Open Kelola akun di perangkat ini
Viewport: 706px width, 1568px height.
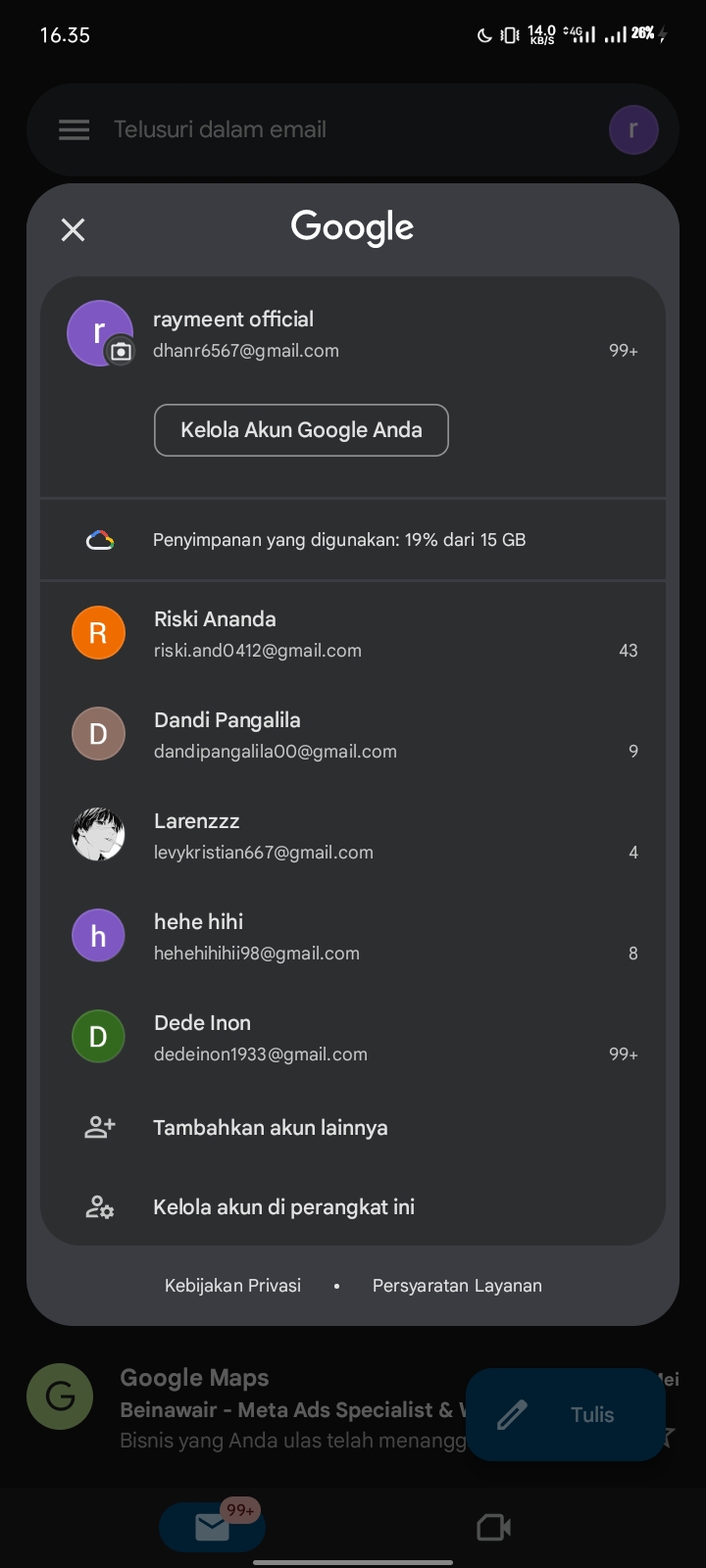click(x=284, y=1207)
